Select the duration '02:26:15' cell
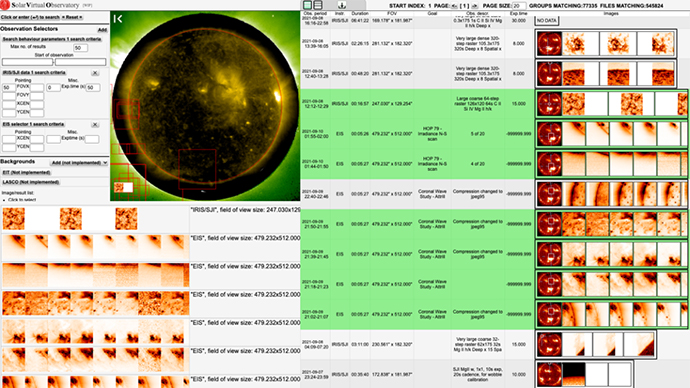This screenshot has height=388, width=690. pos(360,44)
